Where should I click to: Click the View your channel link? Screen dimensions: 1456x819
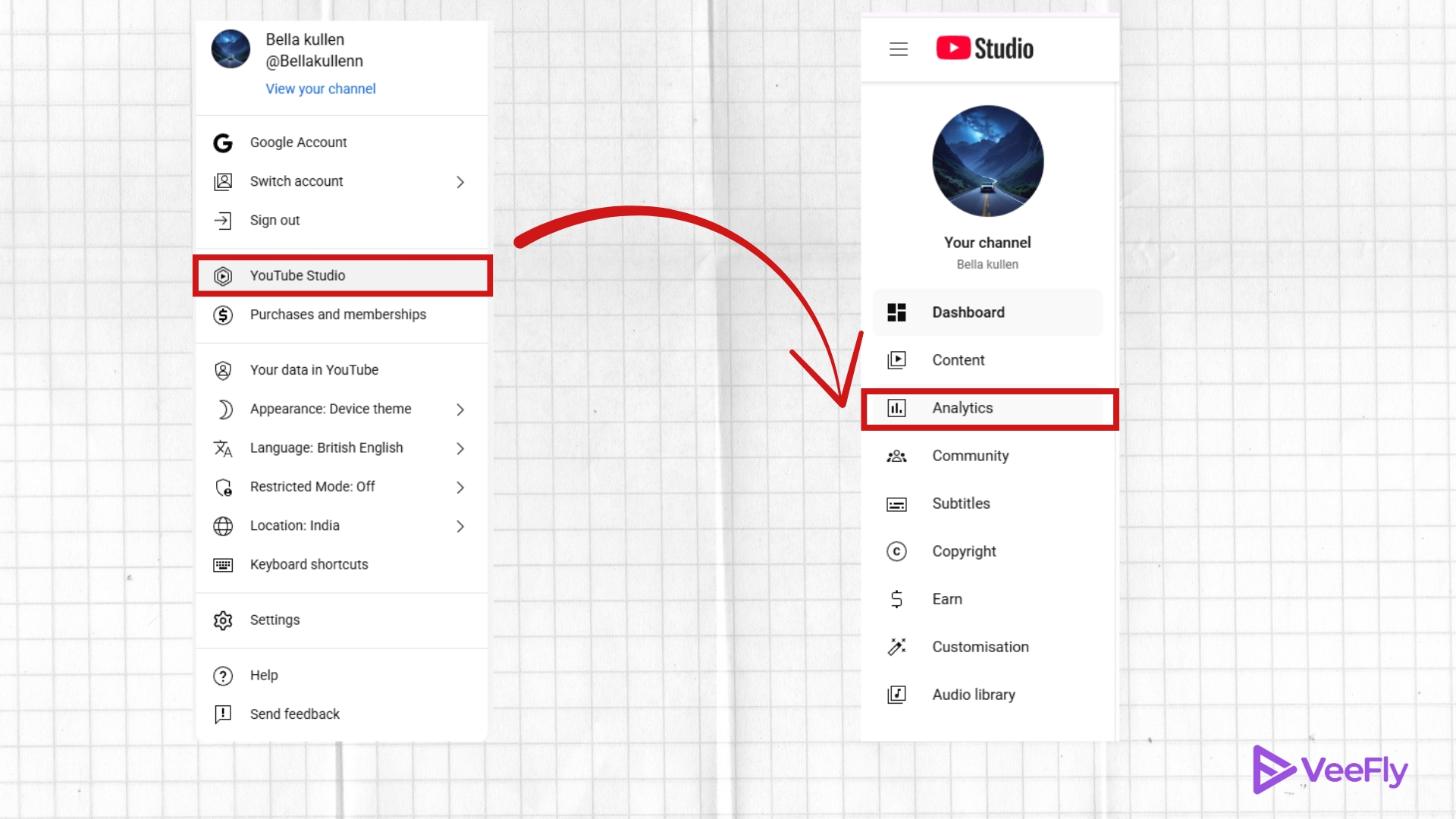[320, 89]
